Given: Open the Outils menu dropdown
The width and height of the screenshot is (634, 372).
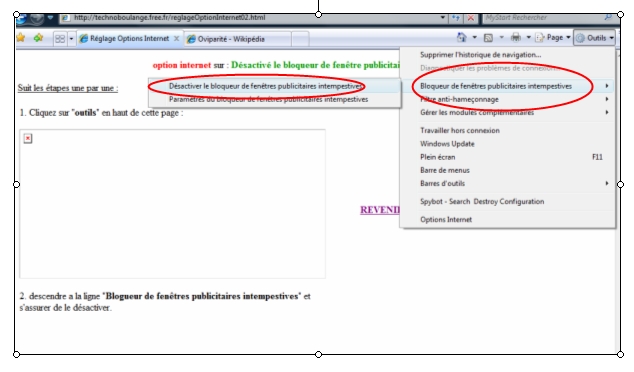Looking at the screenshot, I should (594, 38).
